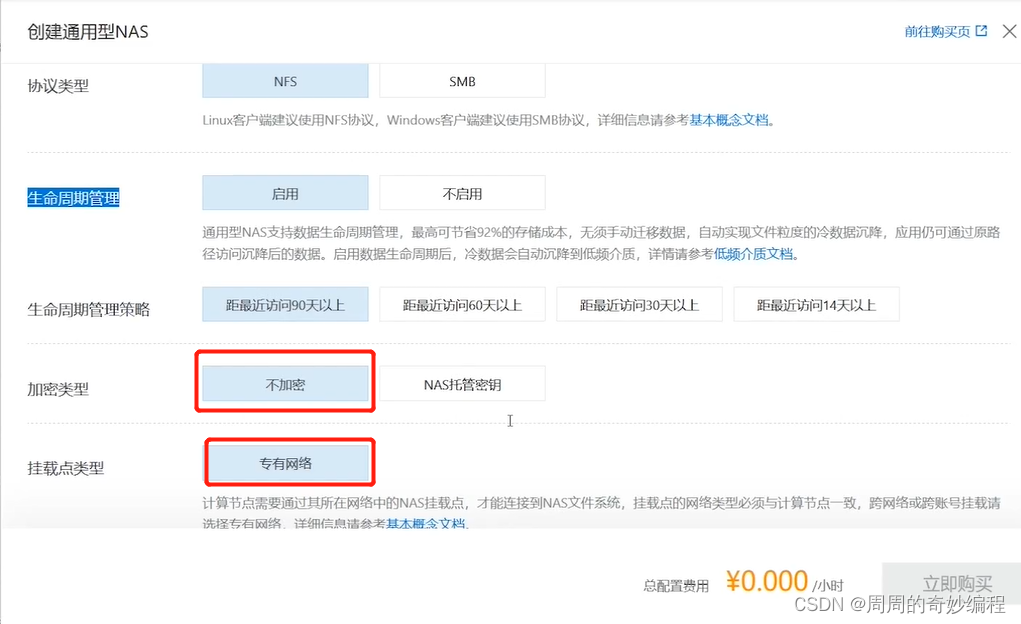Select 距最近访问30天以上 policy

coord(639,304)
